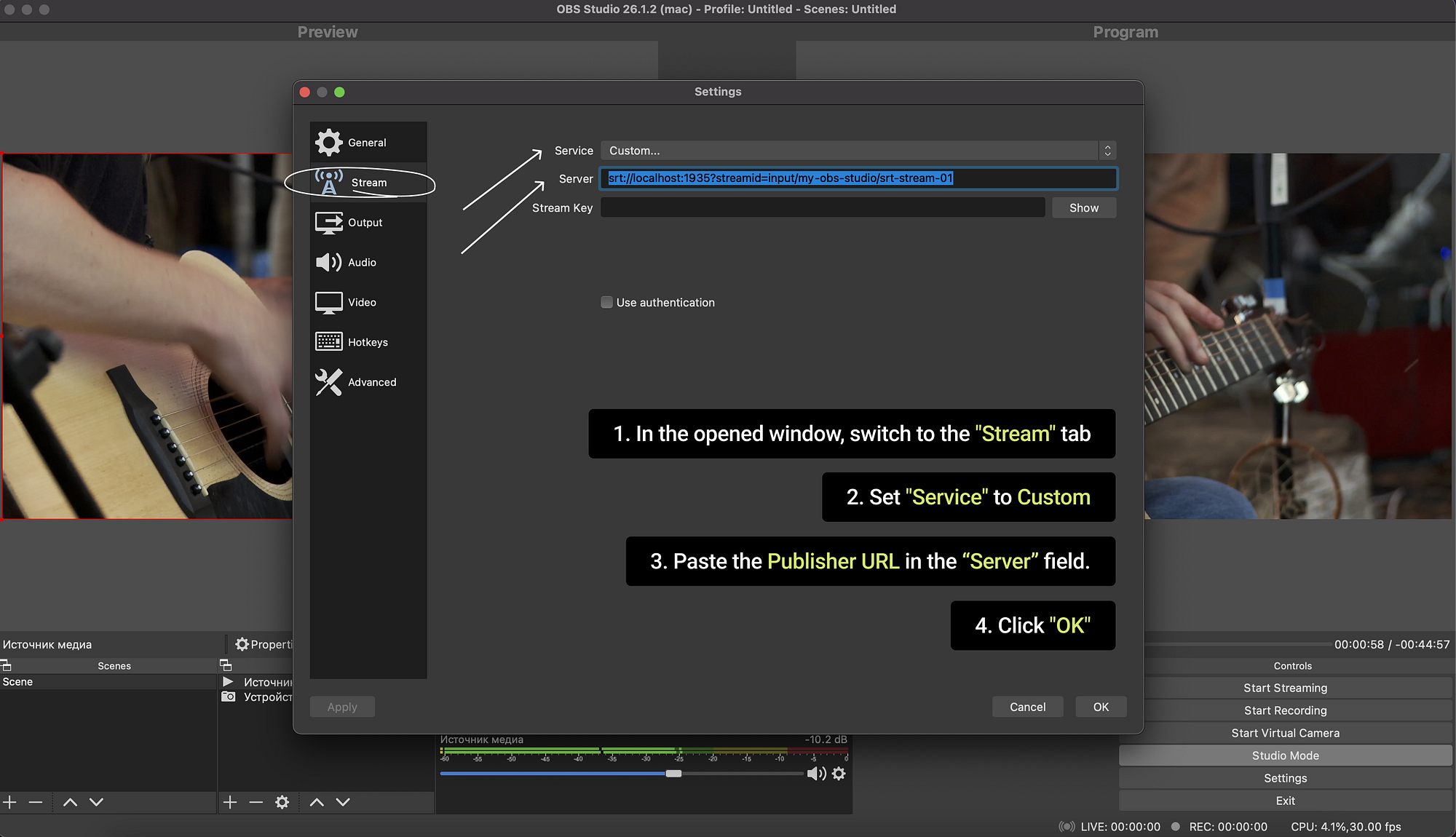Open the Video settings tab
Screen dimensions: 1456x837
pos(368,303)
